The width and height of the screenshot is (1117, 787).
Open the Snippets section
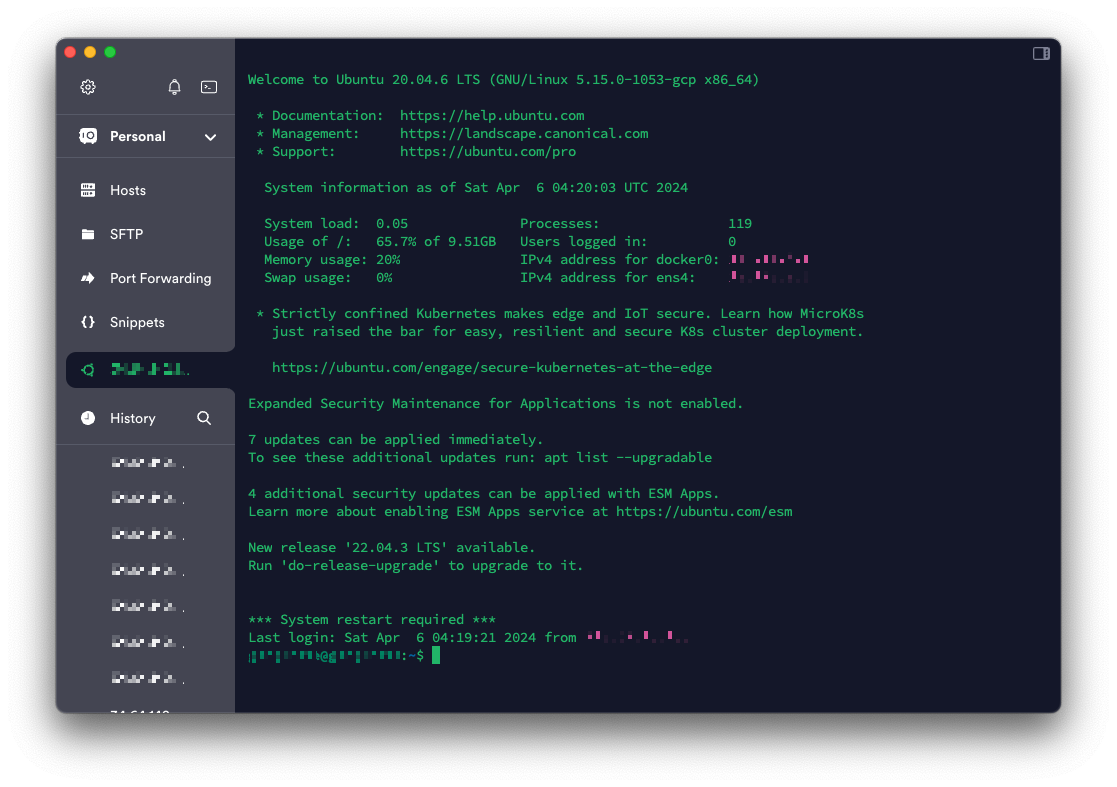145,323
